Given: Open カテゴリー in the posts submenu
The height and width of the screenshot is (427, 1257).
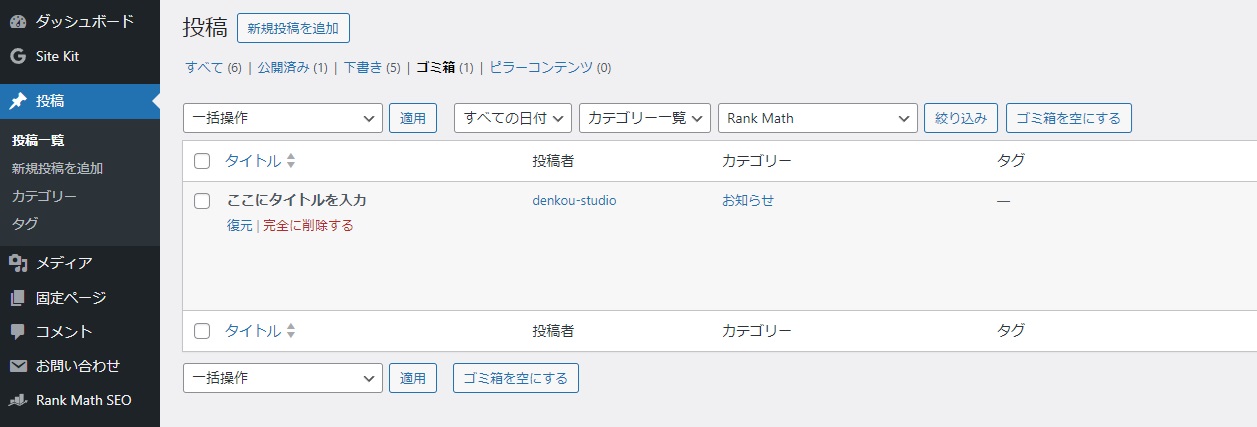Looking at the screenshot, I should click(44, 196).
